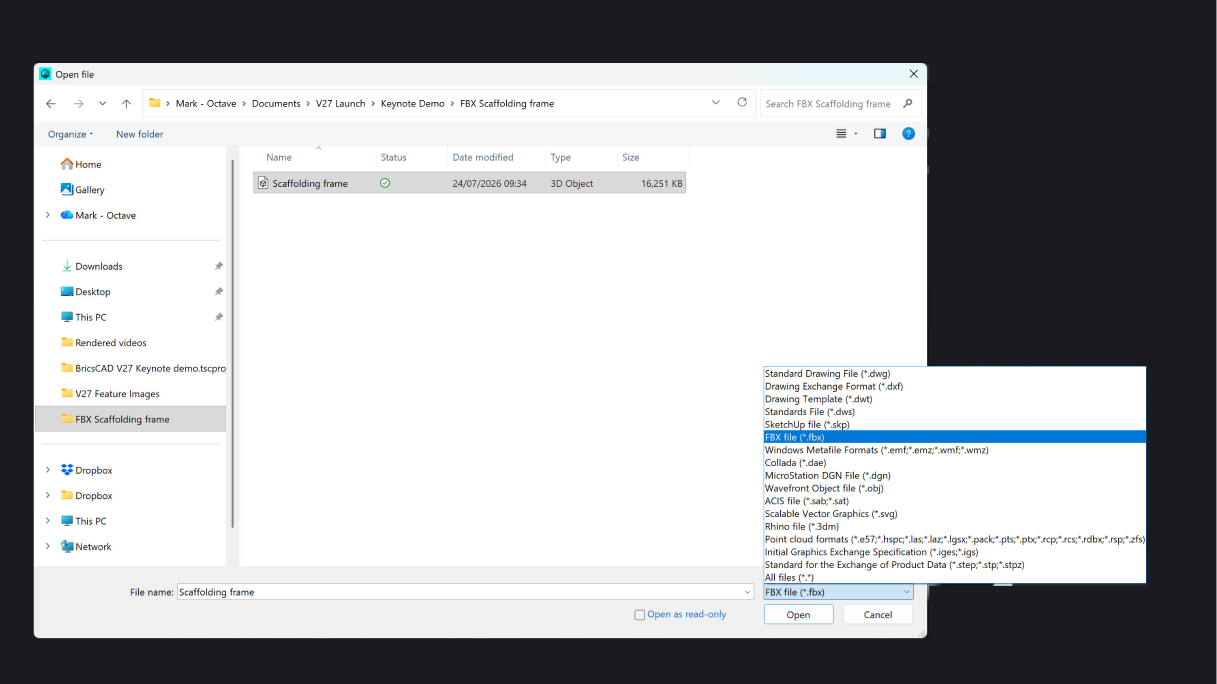This screenshot has height=684, width=1217.
Task: Open the Rendered videos folder
Action: (111, 343)
